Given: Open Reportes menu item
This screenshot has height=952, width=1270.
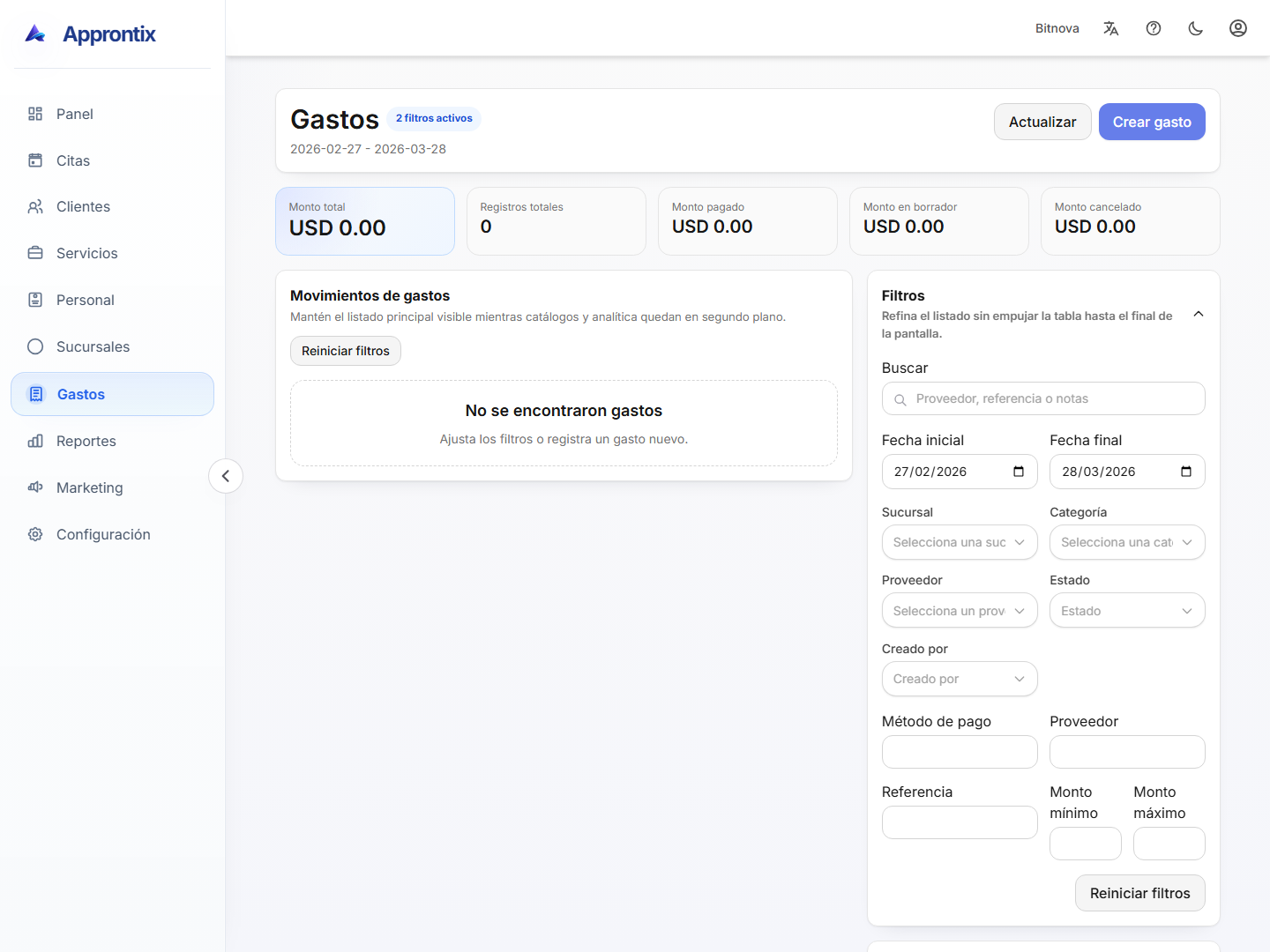Looking at the screenshot, I should click(x=112, y=441).
